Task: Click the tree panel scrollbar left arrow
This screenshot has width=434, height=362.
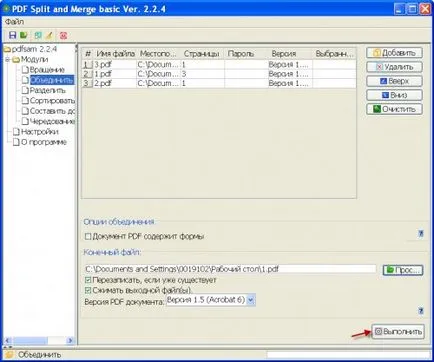Action: click(8, 340)
